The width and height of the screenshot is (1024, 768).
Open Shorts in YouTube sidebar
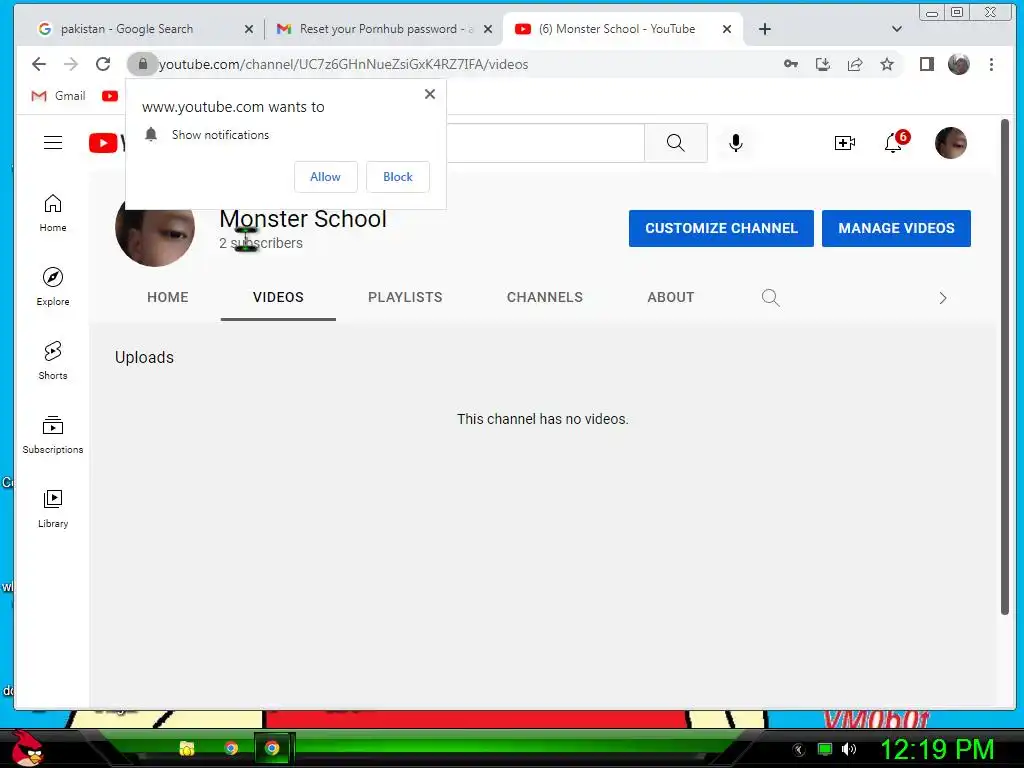[x=53, y=360]
